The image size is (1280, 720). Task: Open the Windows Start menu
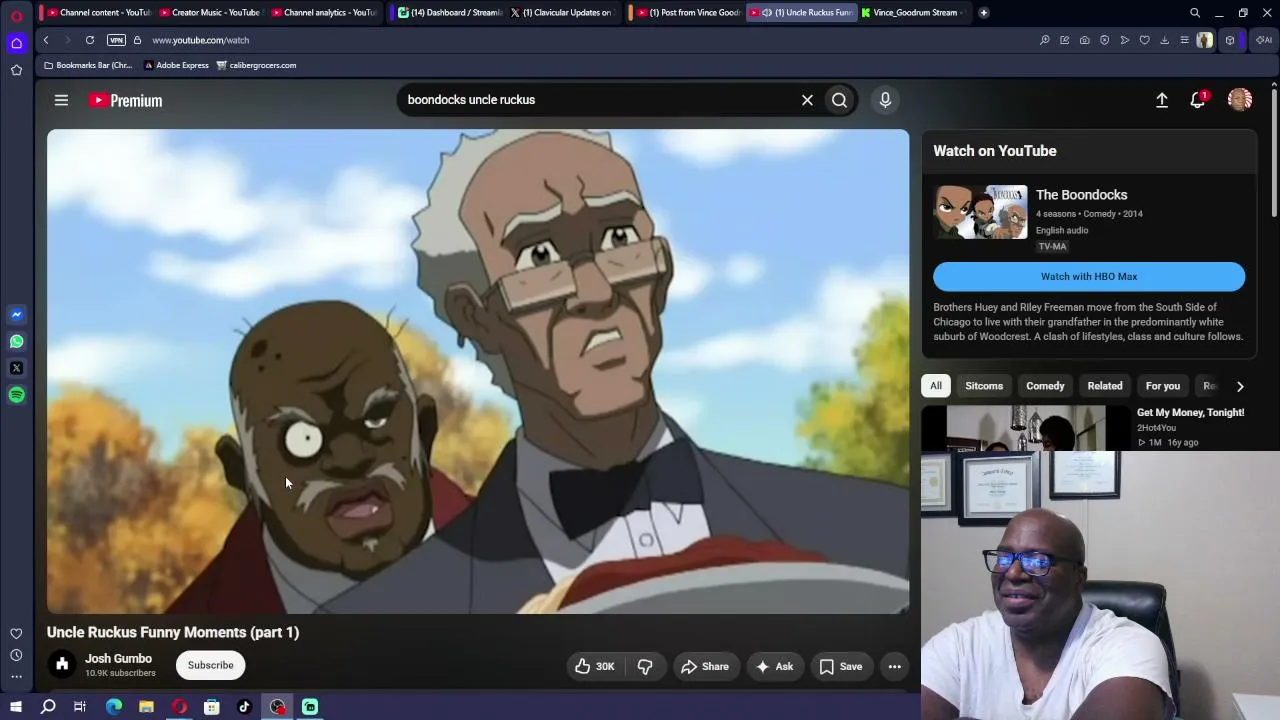[16, 707]
